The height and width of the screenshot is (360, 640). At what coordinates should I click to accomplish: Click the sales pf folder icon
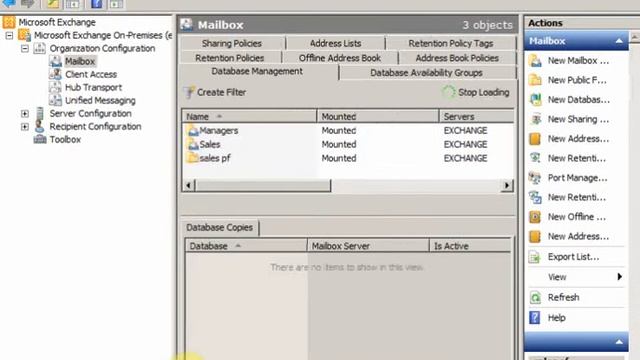coord(192,158)
